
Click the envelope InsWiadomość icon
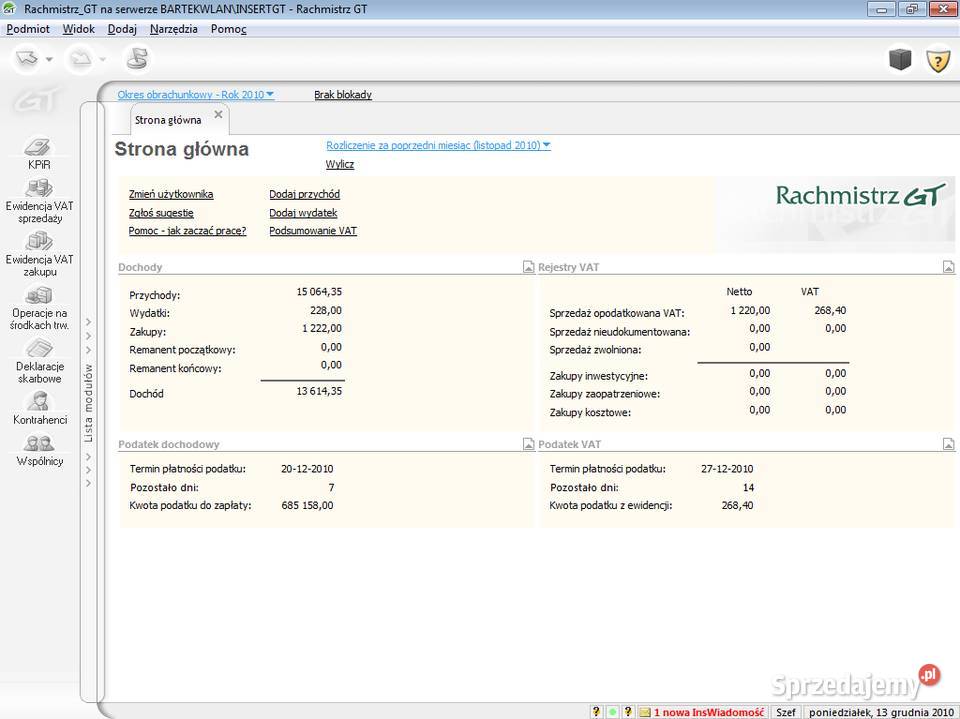tap(645, 712)
